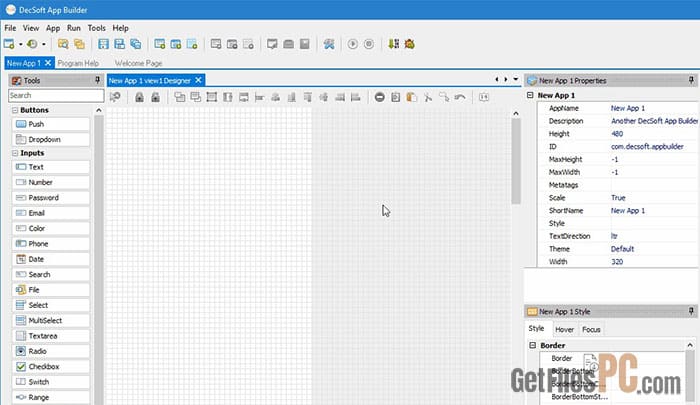The height and width of the screenshot is (405, 700).
Task: Open the dropdown arrow beside the reopen icon
Action: coord(43,44)
